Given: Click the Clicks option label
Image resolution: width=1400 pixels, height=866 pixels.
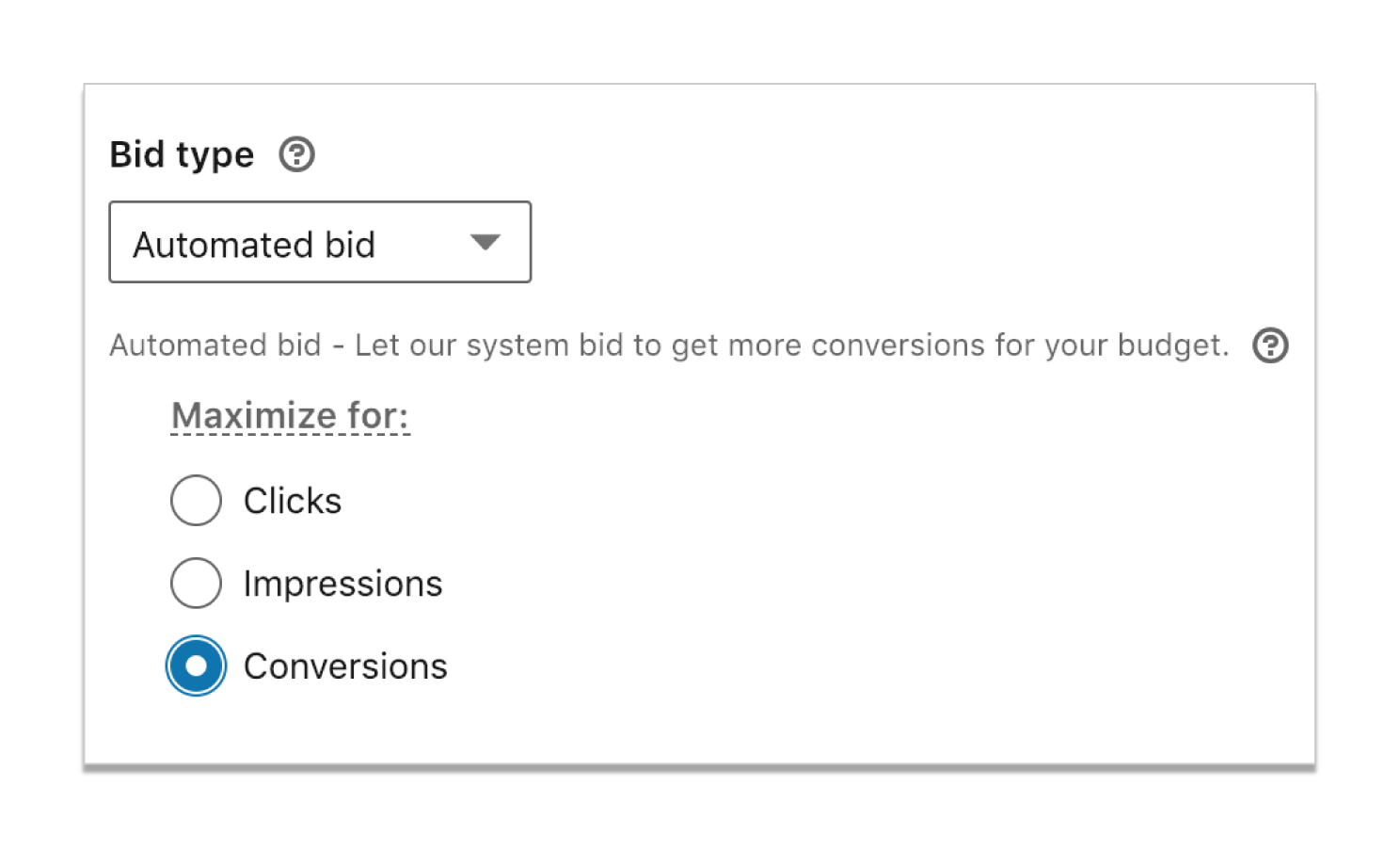Looking at the screenshot, I should (x=293, y=501).
